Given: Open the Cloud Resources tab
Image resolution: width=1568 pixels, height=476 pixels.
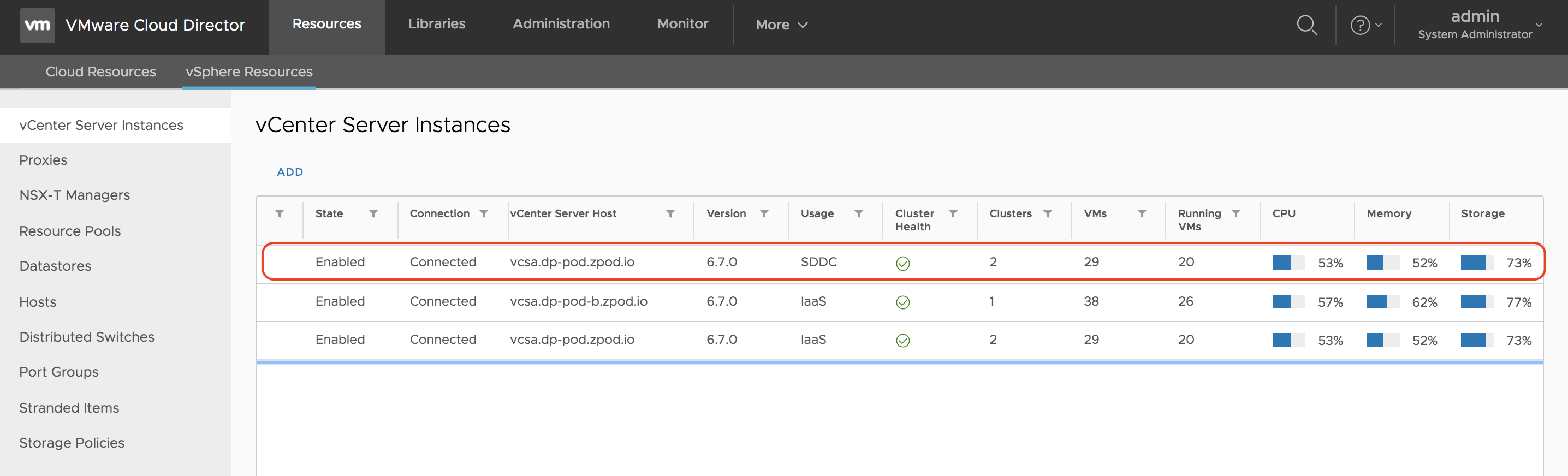Looking at the screenshot, I should coord(100,72).
